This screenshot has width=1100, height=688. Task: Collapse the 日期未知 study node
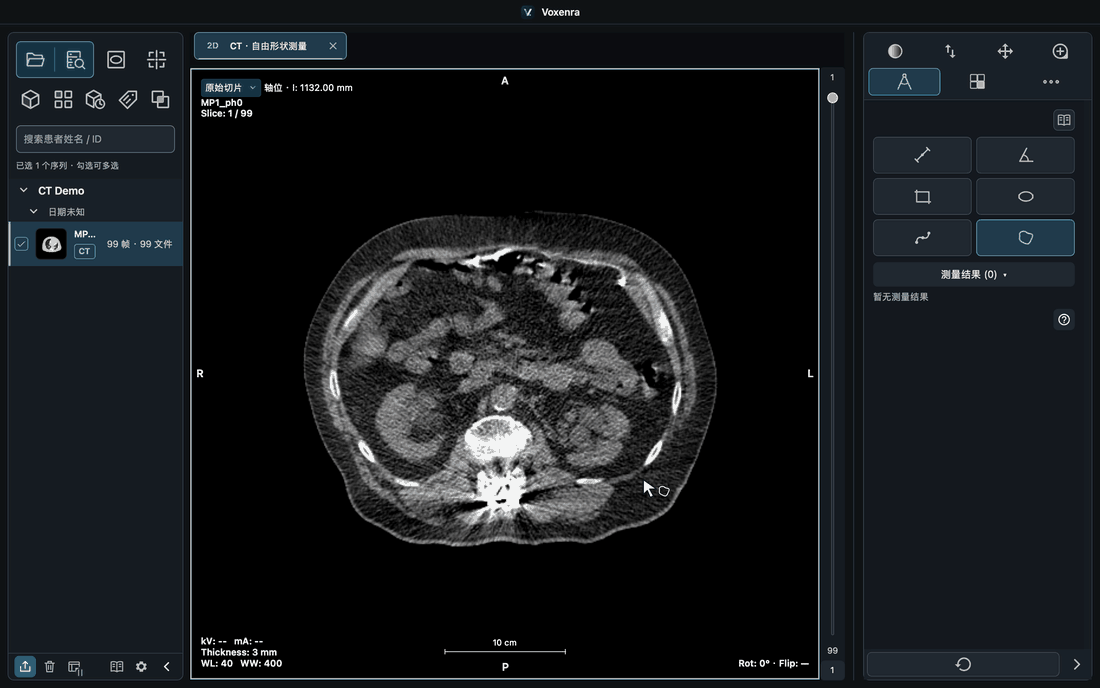pyautogui.click(x=33, y=211)
